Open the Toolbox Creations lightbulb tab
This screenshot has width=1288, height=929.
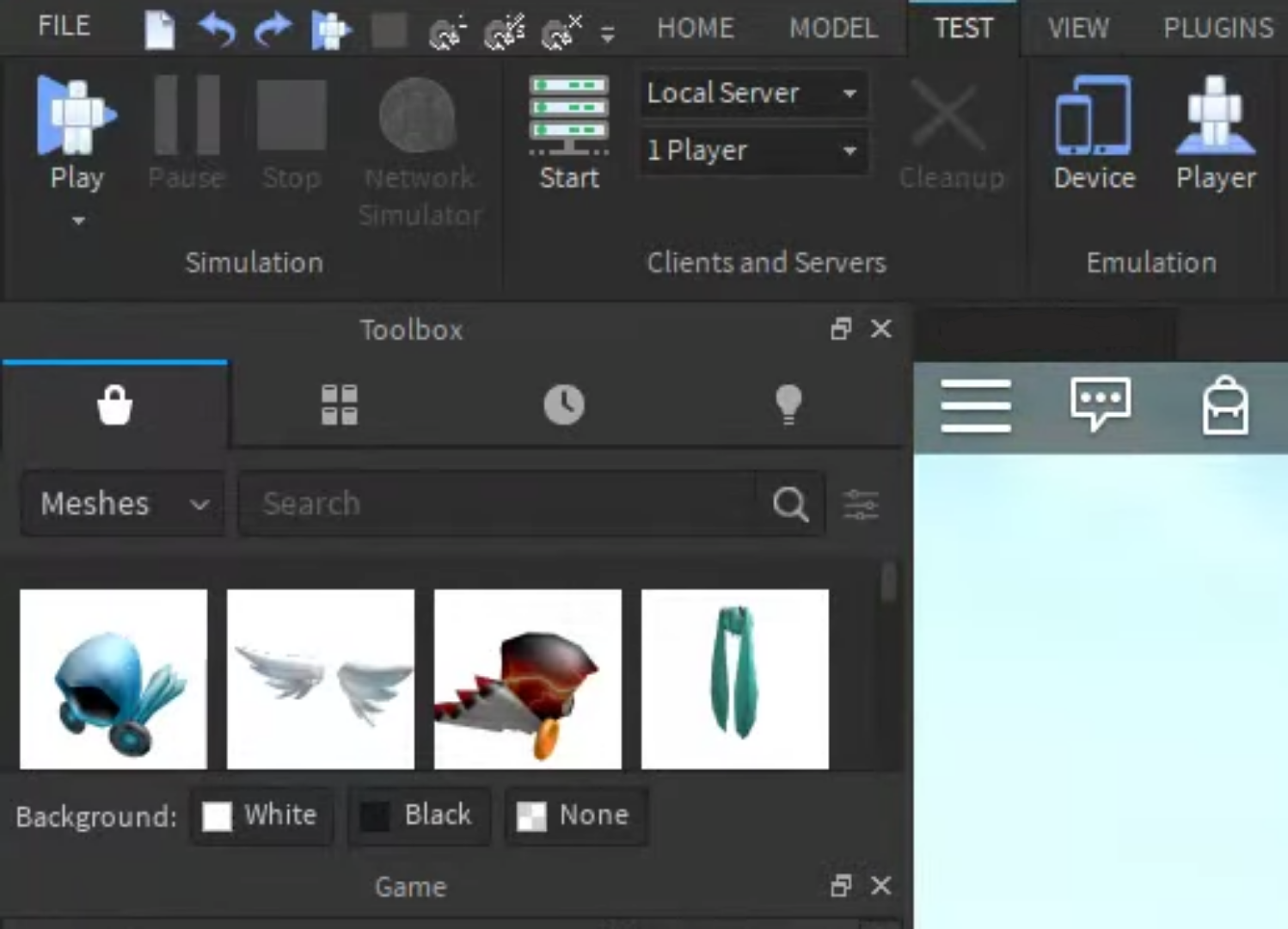click(788, 404)
